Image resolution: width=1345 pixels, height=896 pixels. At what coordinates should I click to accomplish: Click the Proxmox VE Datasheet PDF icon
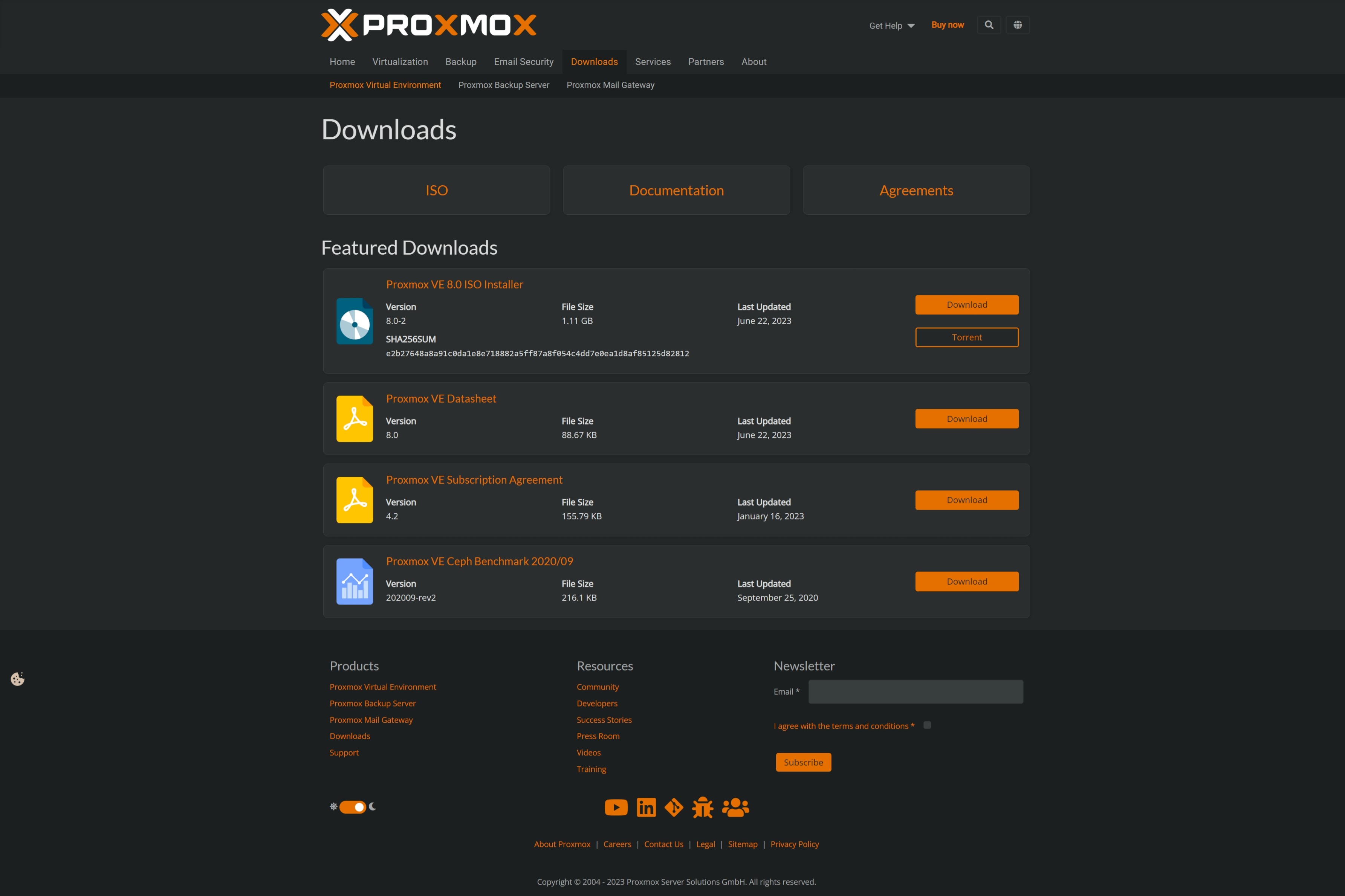(x=355, y=419)
